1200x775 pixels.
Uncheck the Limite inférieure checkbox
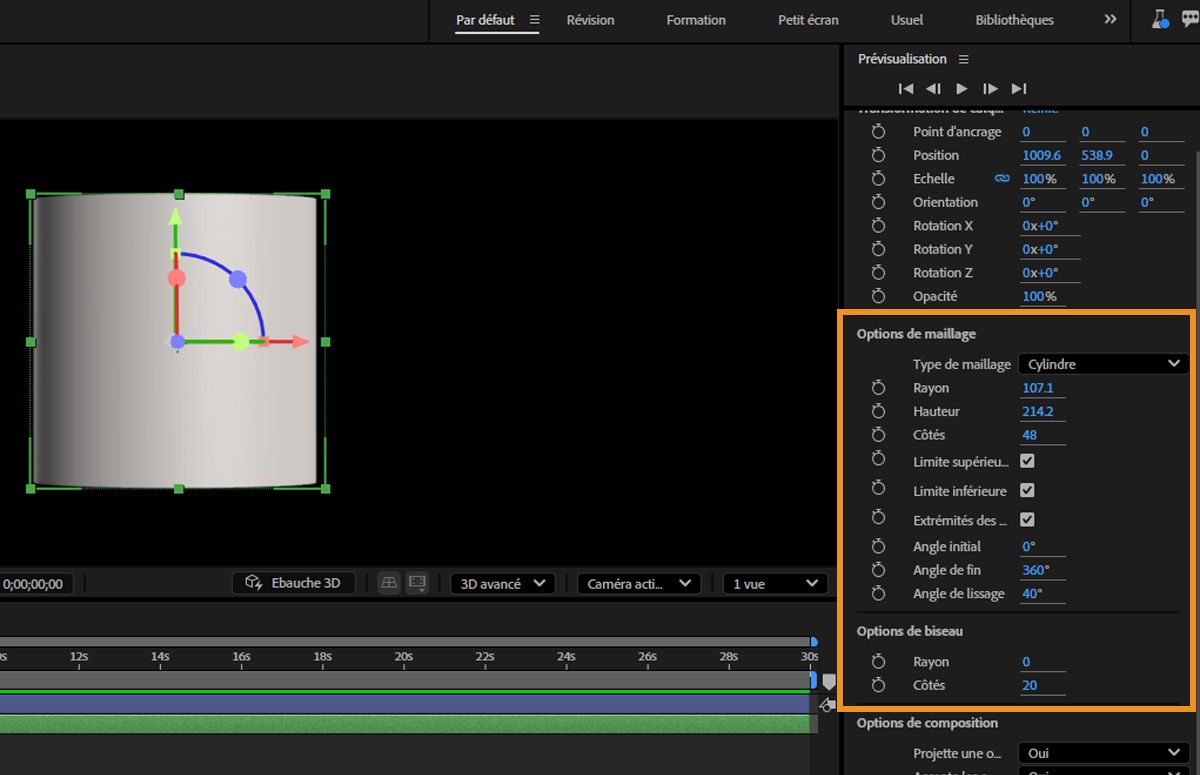pyautogui.click(x=1027, y=491)
